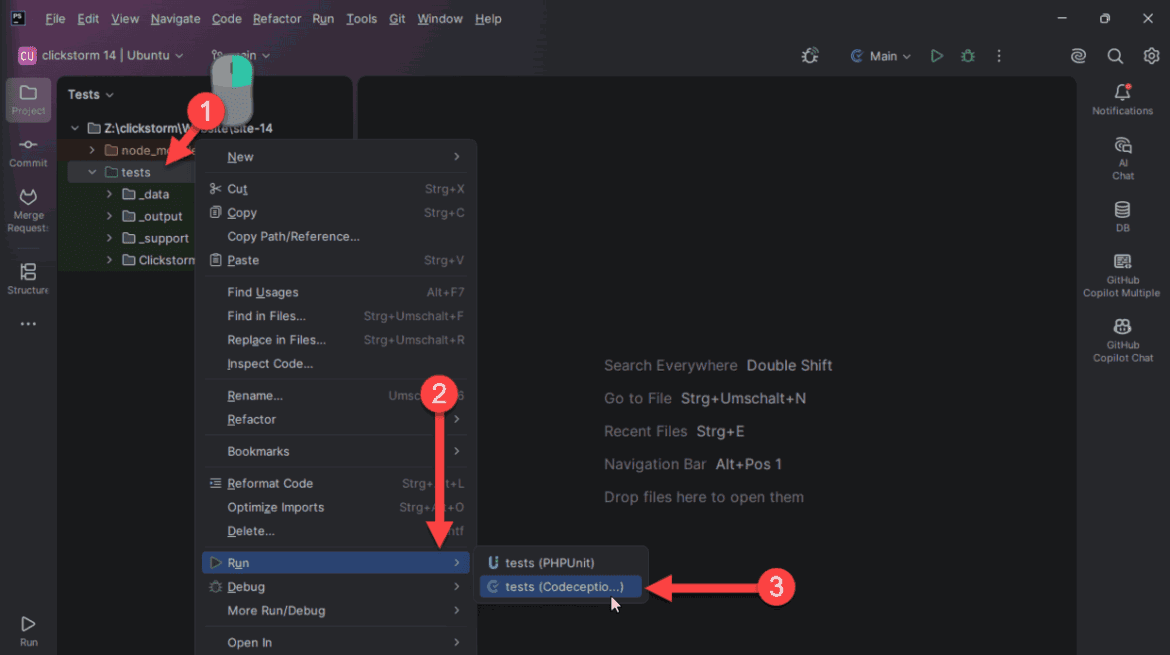Viewport: 1170px width, 655px height.
Task: Click the Debug bug icon in the toolbar
Action: point(968,56)
